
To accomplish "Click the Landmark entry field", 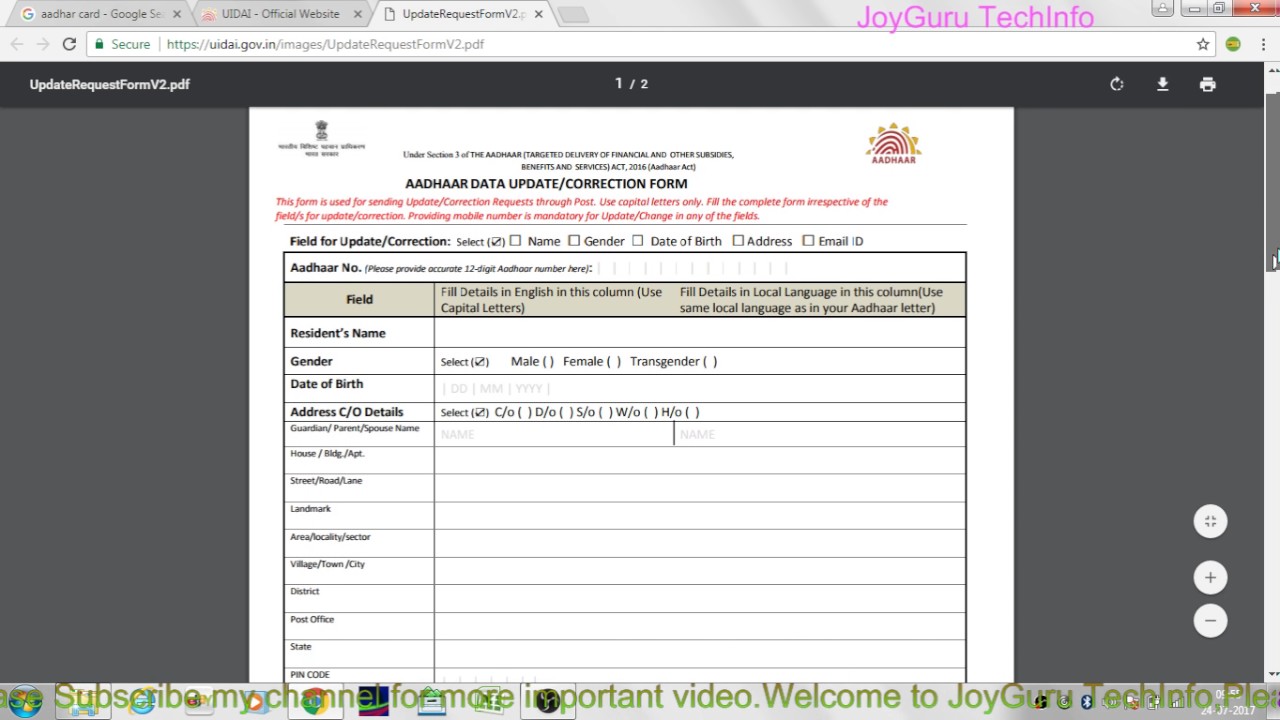I will click(x=700, y=516).
